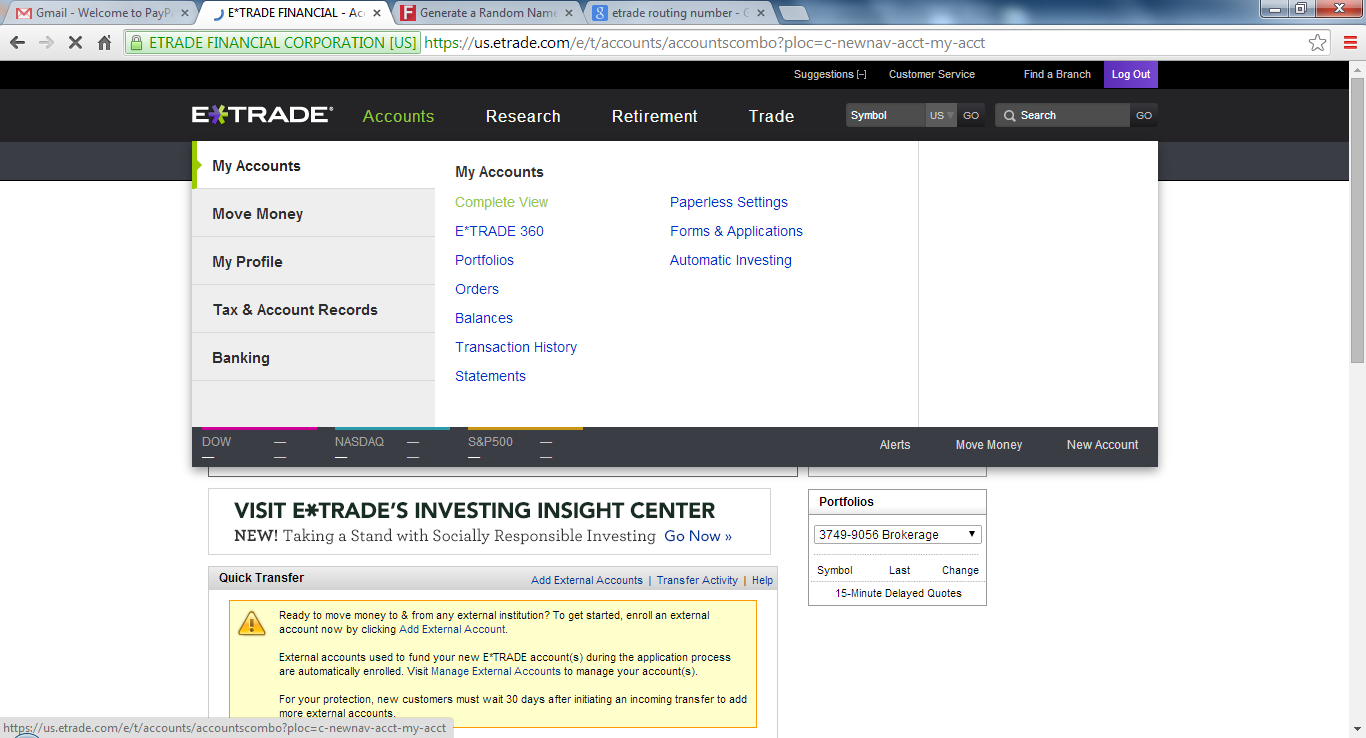Click the green ETRADE FINANCIAL CORPORATION security badge
1366x738 pixels.
coord(273,43)
